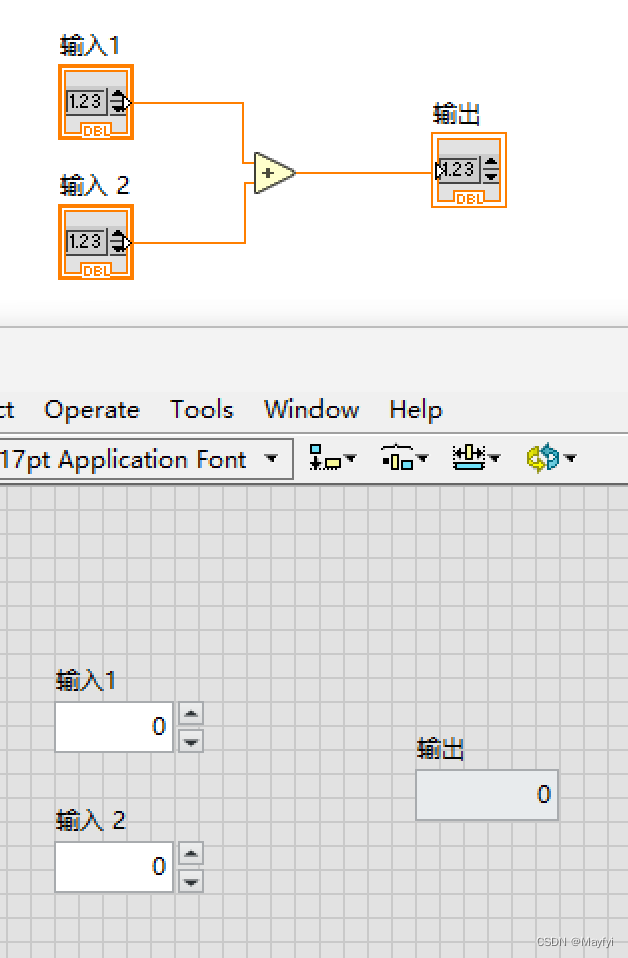Select the 输入1 label on front panel

point(86,680)
